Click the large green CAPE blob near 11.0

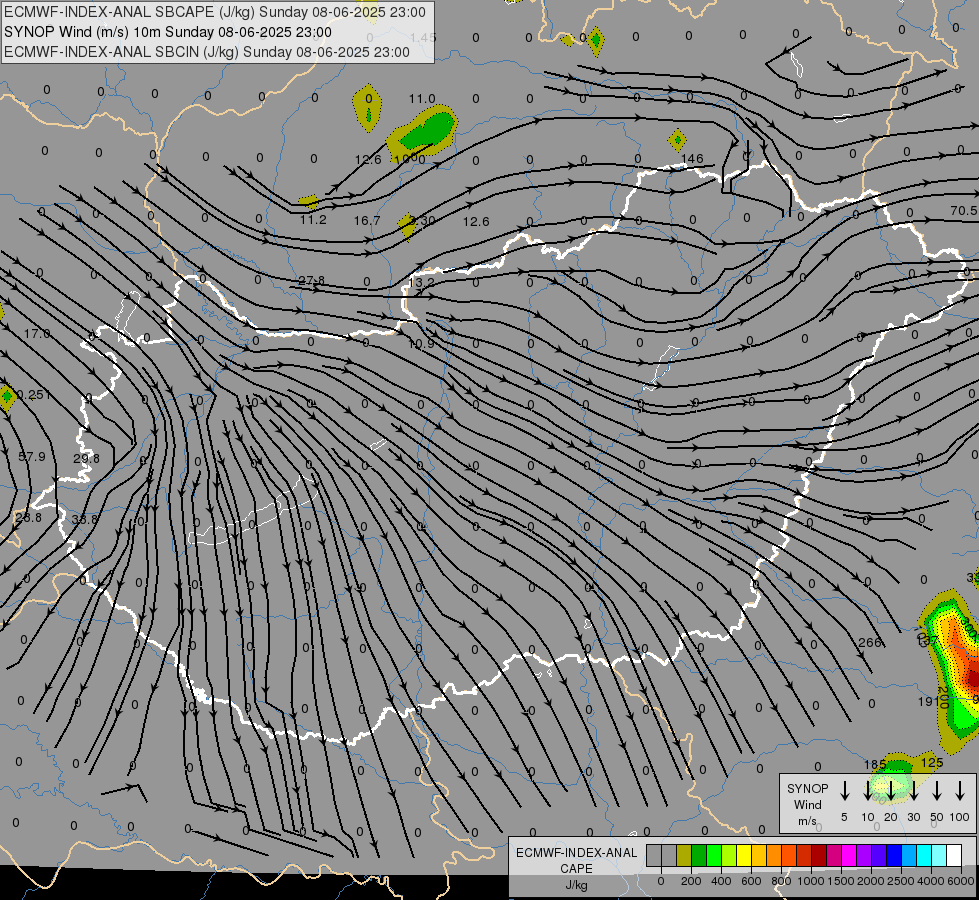pyautogui.click(x=428, y=129)
